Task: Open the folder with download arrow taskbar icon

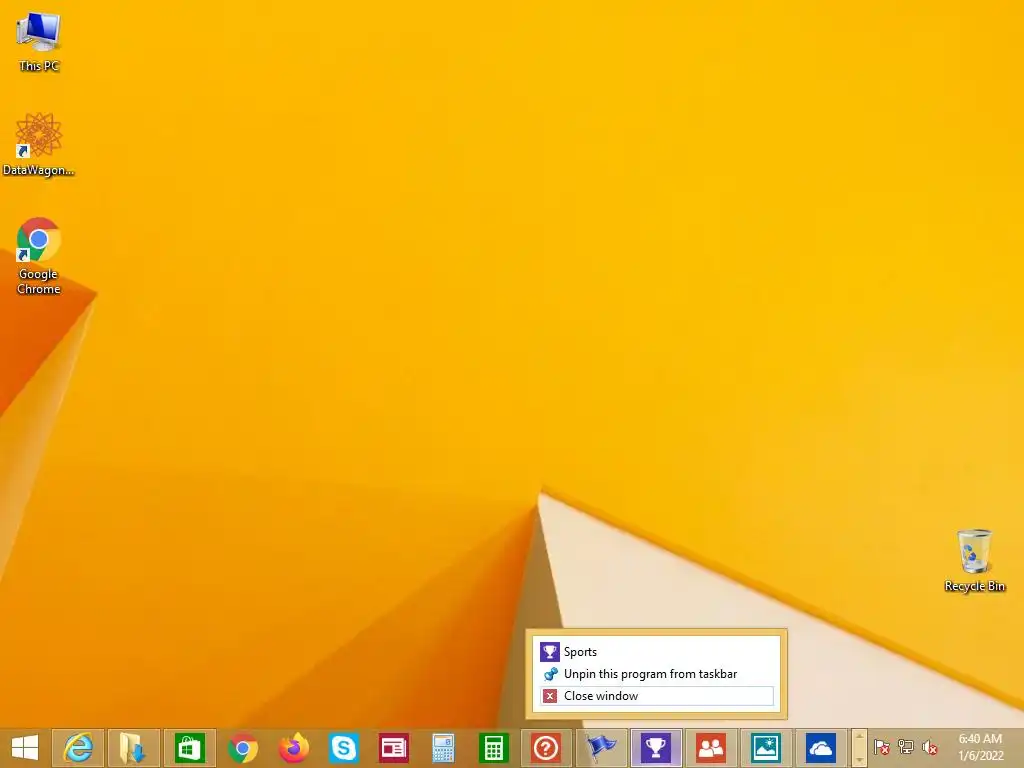Action: pyautogui.click(x=133, y=748)
